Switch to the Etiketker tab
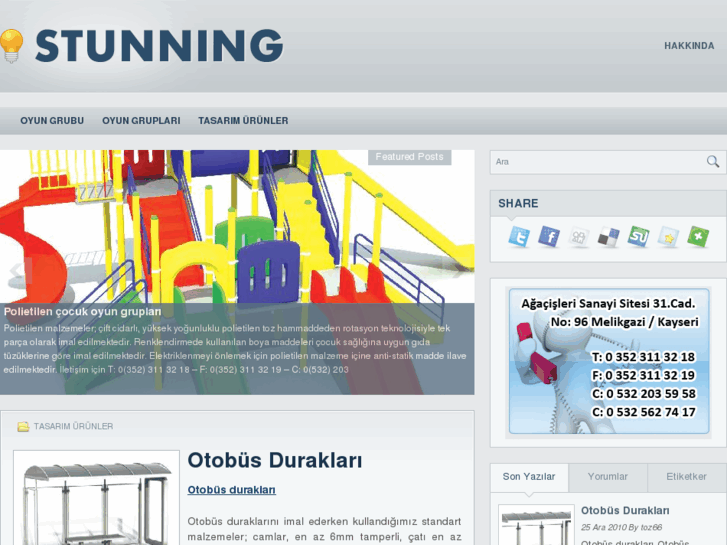This screenshot has width=727, height=545. tap(687, 477)
